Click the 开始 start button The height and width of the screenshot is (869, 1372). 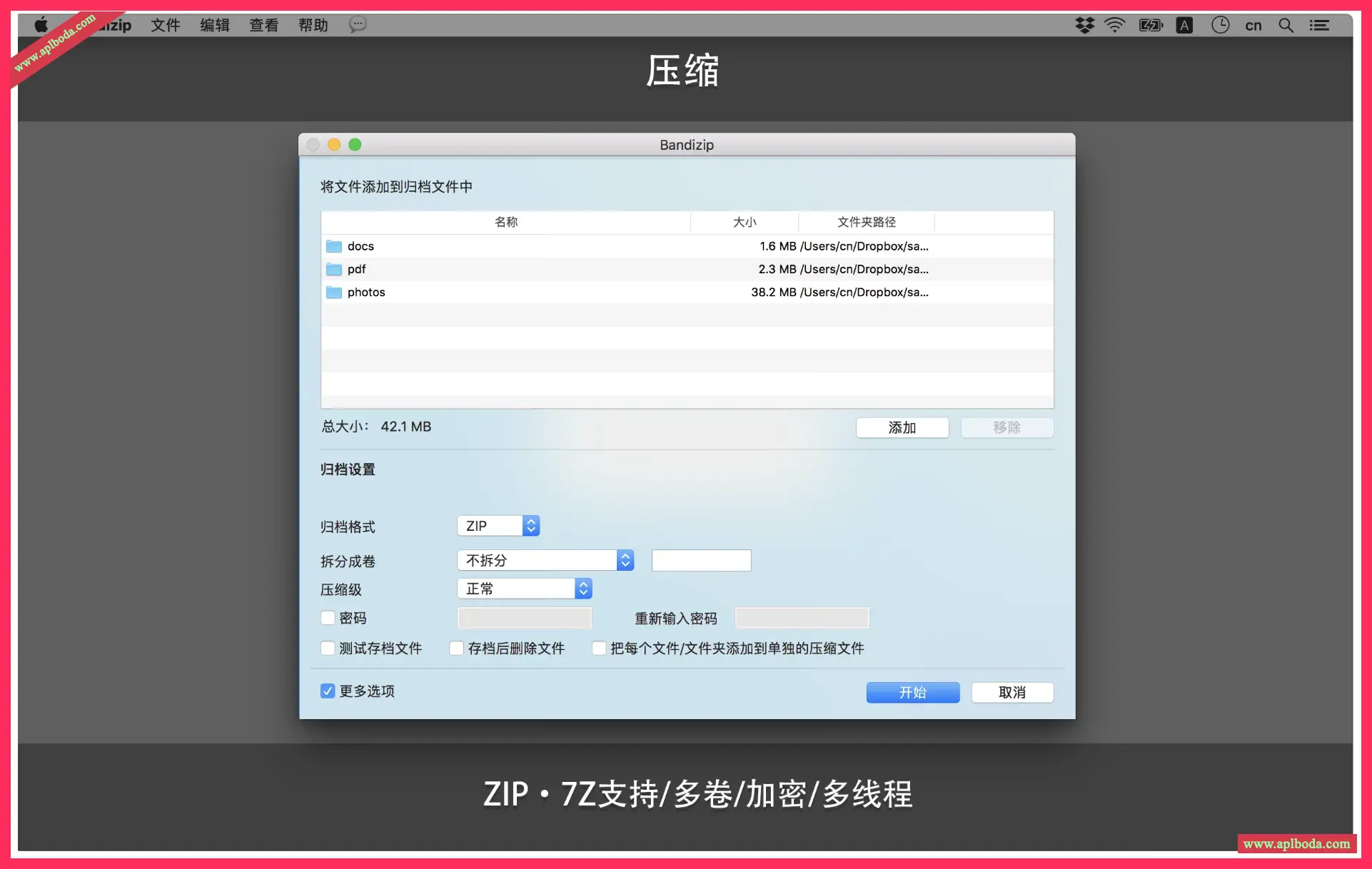(x=912, y=692)
